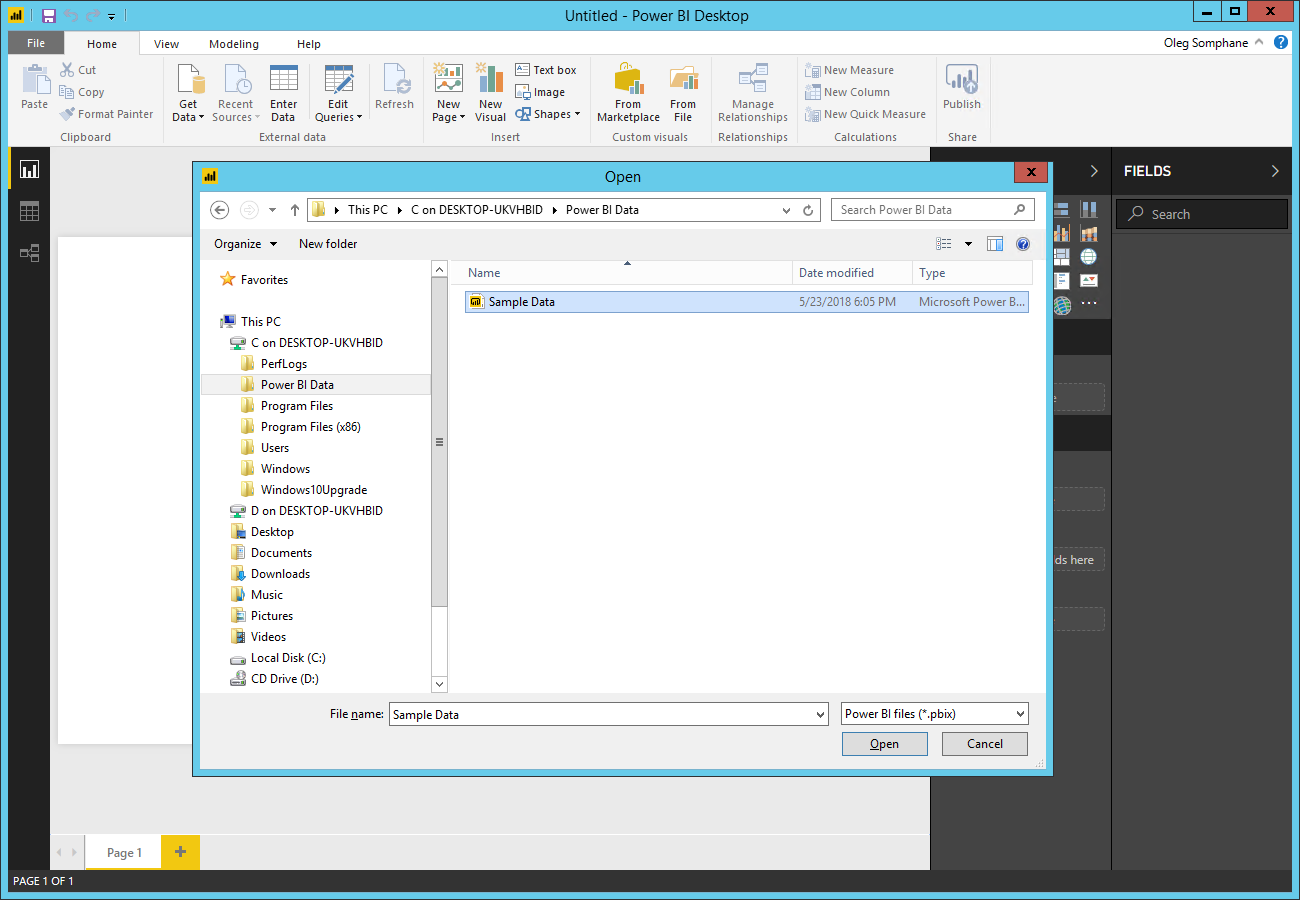
Task: Open Relationships view from left sidebar
Action: [x=29, y=253]
